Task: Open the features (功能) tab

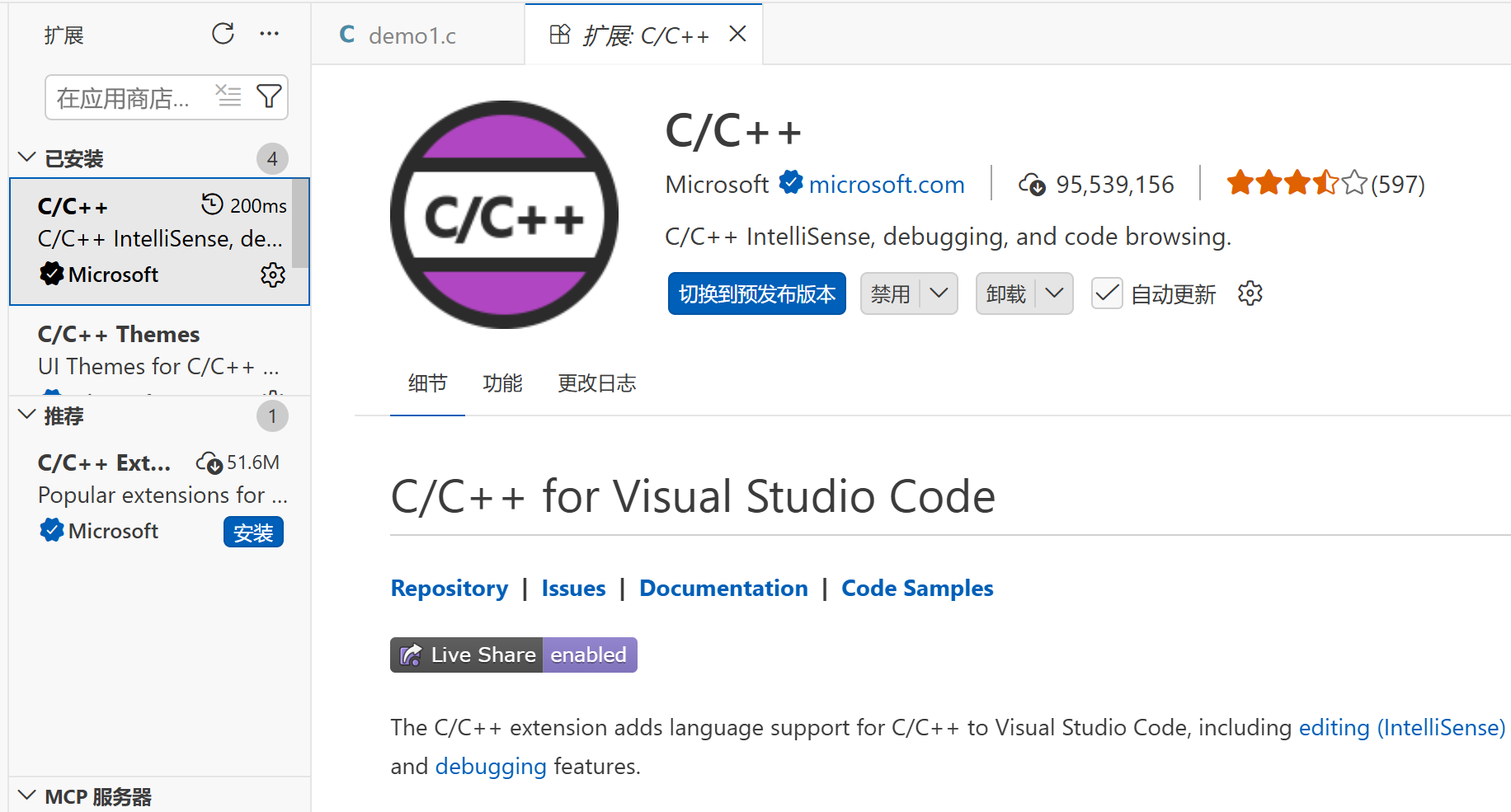Action: point(502,383)
